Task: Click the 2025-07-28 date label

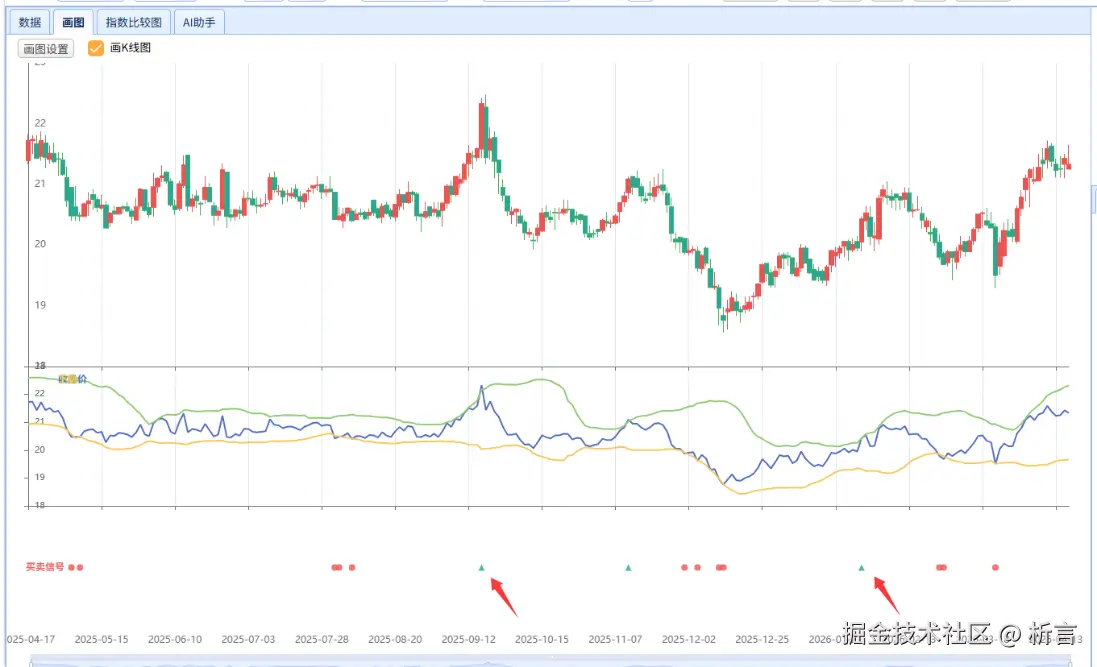Action: pos(322,639)
